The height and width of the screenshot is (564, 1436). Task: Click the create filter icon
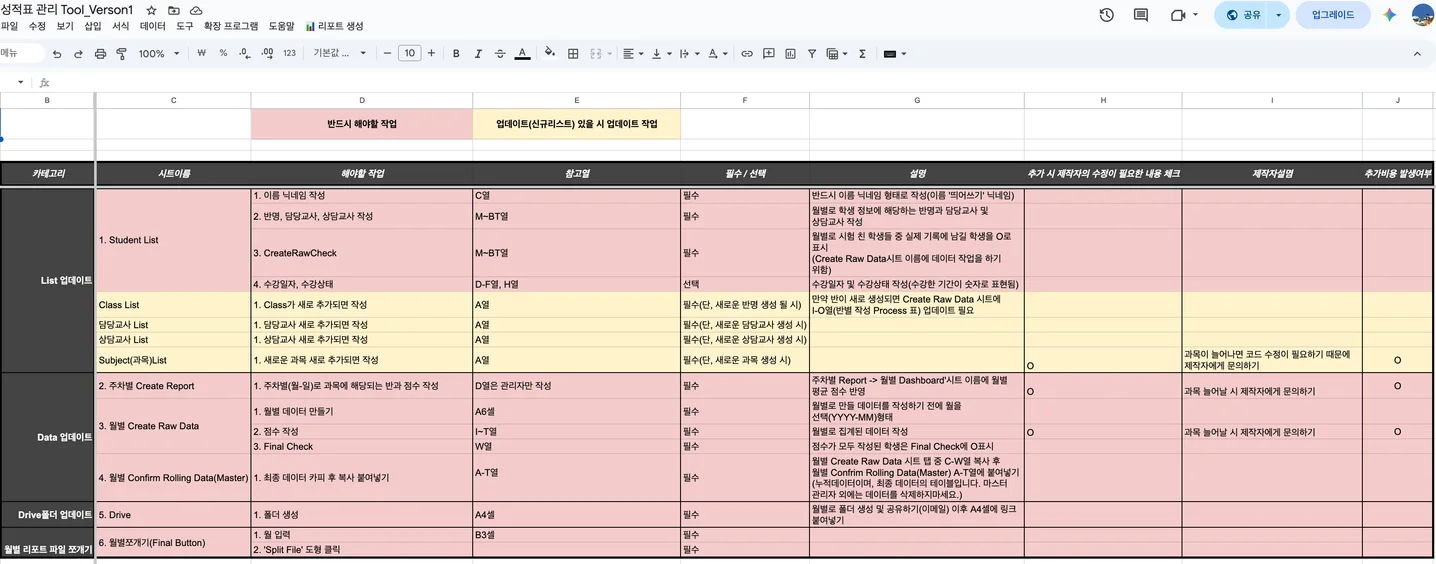tap(812, 54)
